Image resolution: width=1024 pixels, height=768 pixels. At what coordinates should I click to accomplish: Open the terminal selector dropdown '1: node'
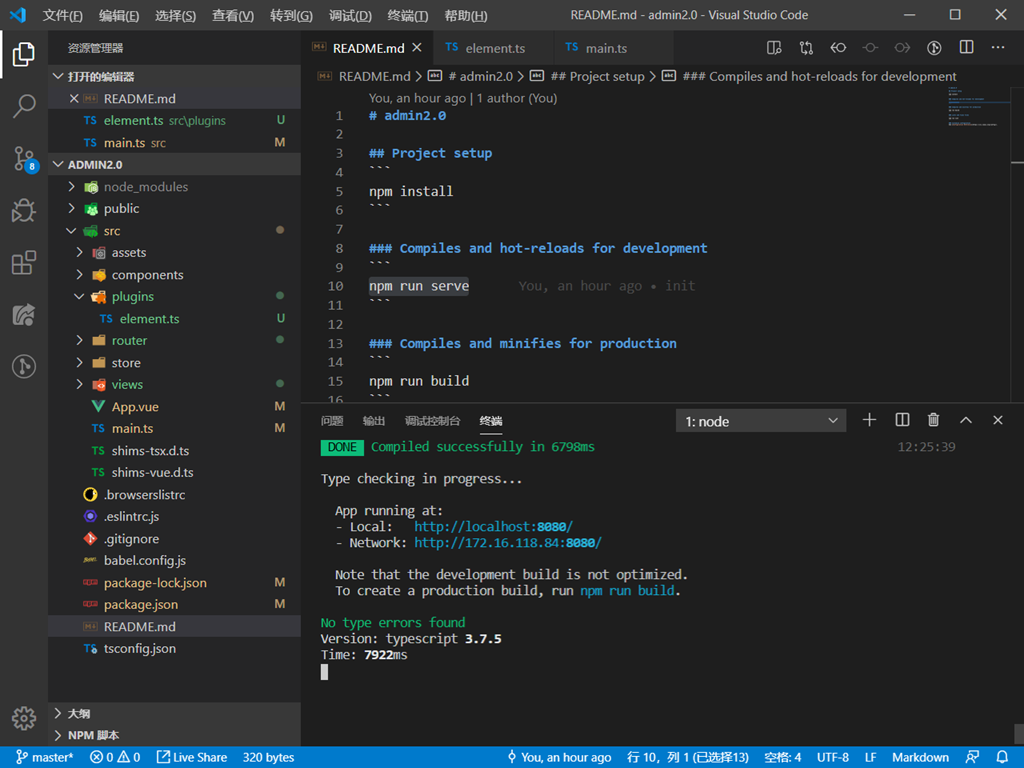point(761,421)
